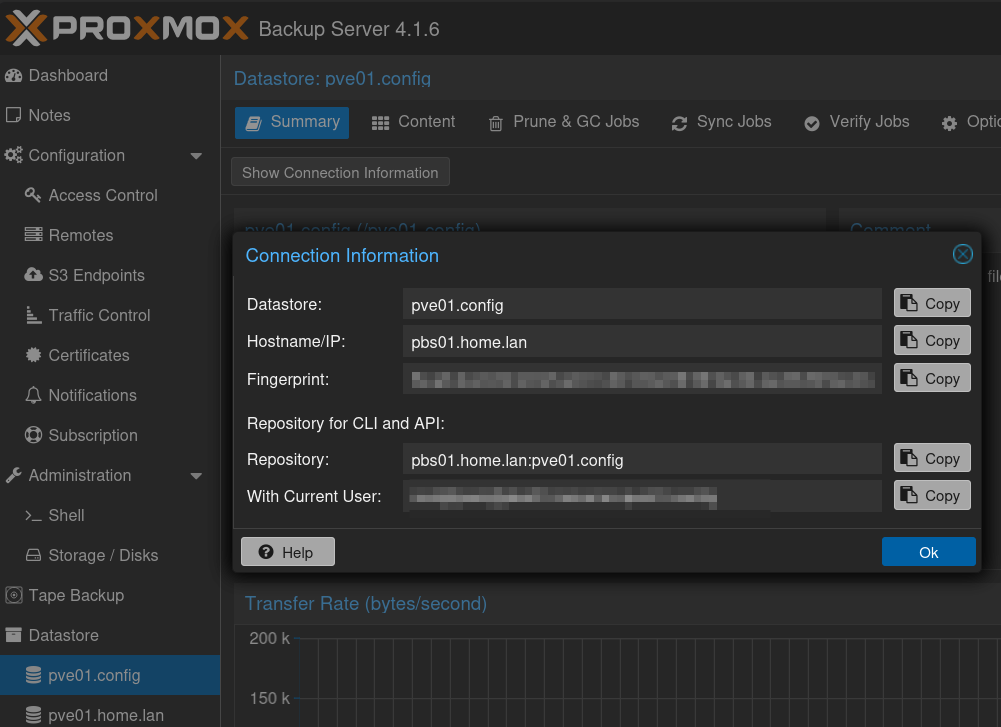Open Help for connection information
1001x727 pixels.
point(287,552)
